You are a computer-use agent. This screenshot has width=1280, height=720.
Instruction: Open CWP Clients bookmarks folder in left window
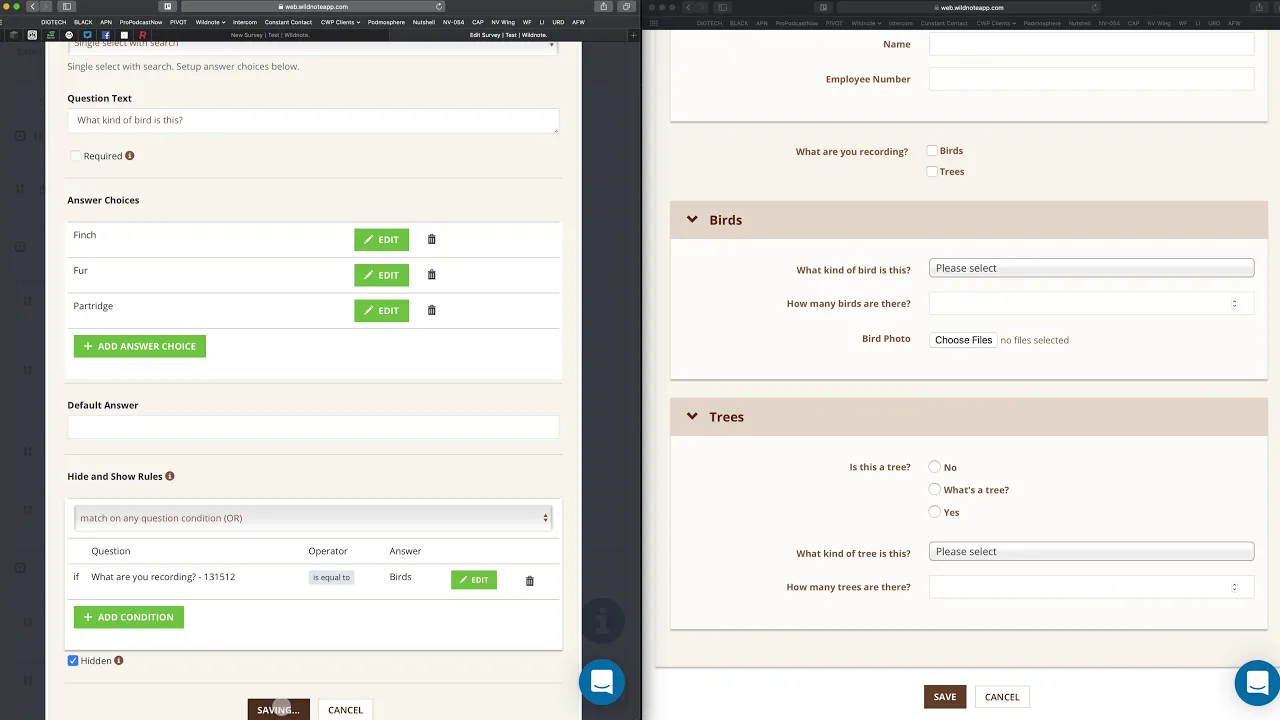pos(340,22)
